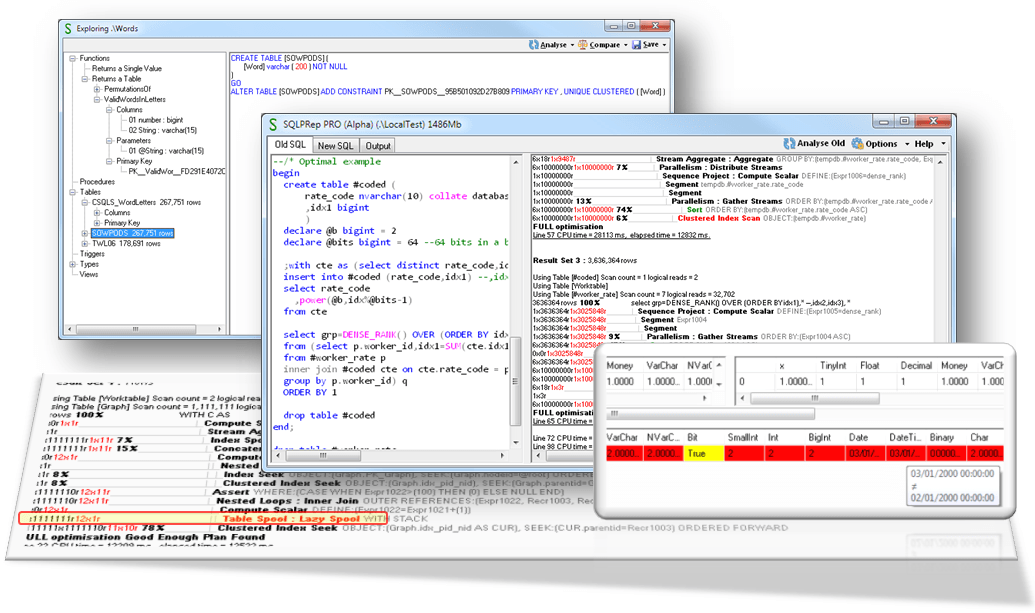Click the green S icon of SQLPRep PRO
Viewport: 1035px width, 613px height.
coord(273,124)
